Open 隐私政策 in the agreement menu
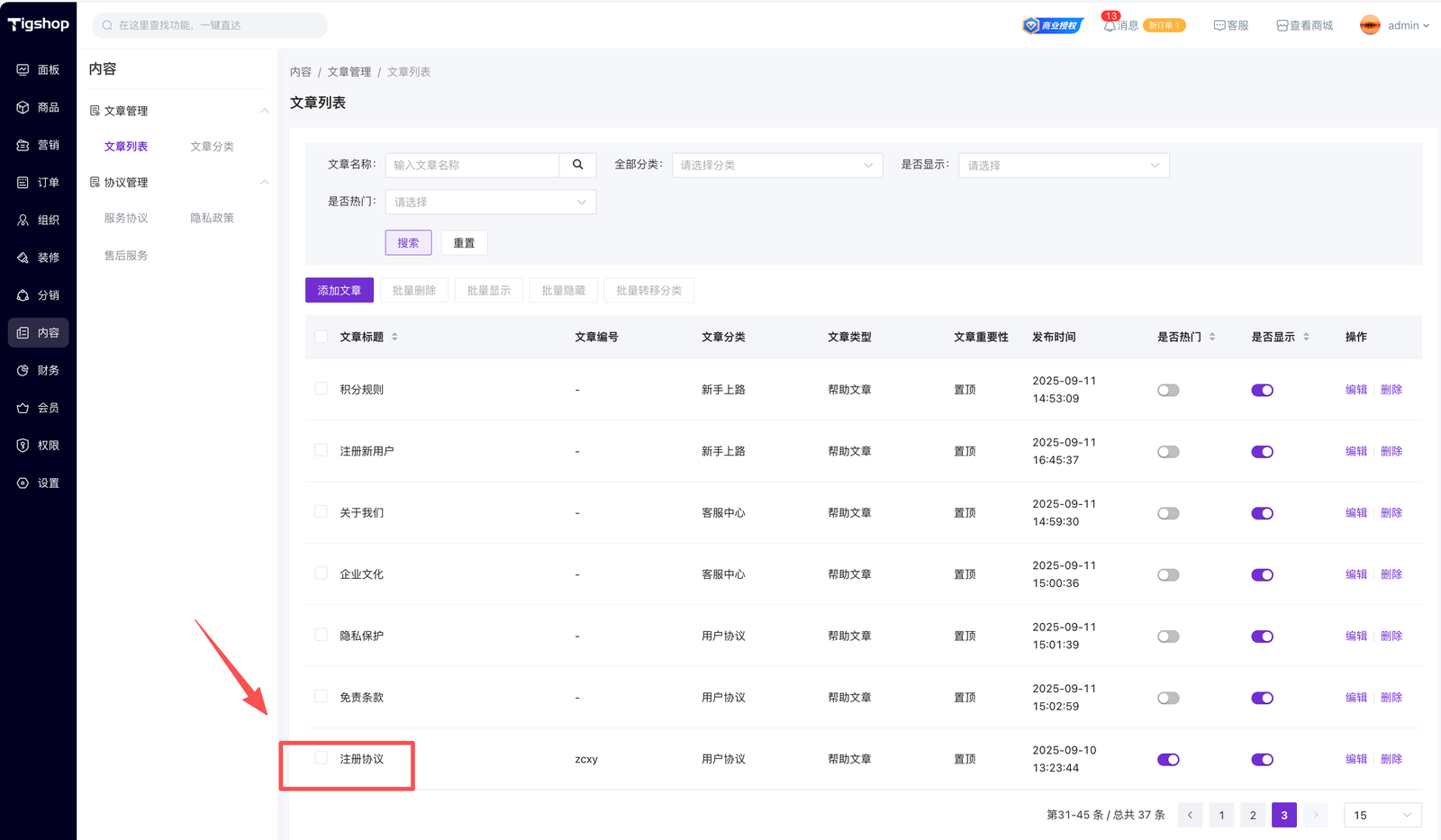The image size is (1441, 840). (212, 218)
